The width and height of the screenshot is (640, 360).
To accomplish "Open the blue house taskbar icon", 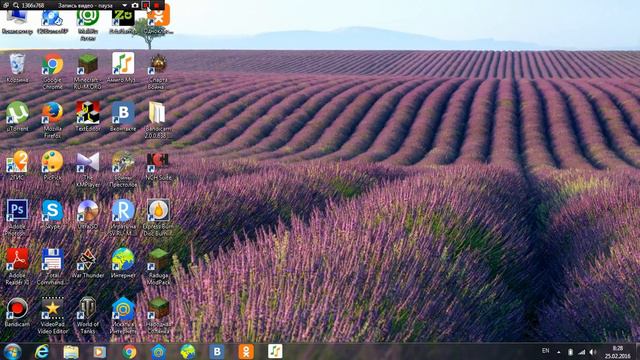I will coord(158,351).
